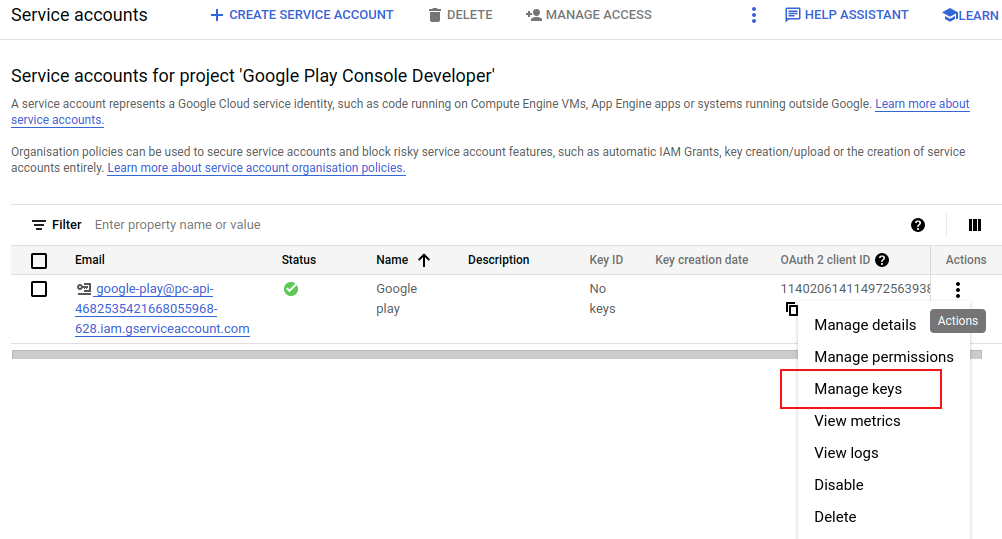Select Delete in actions menu
Image resolution: width=1002 pixels, height=539 pixels.
coord(884,517)
